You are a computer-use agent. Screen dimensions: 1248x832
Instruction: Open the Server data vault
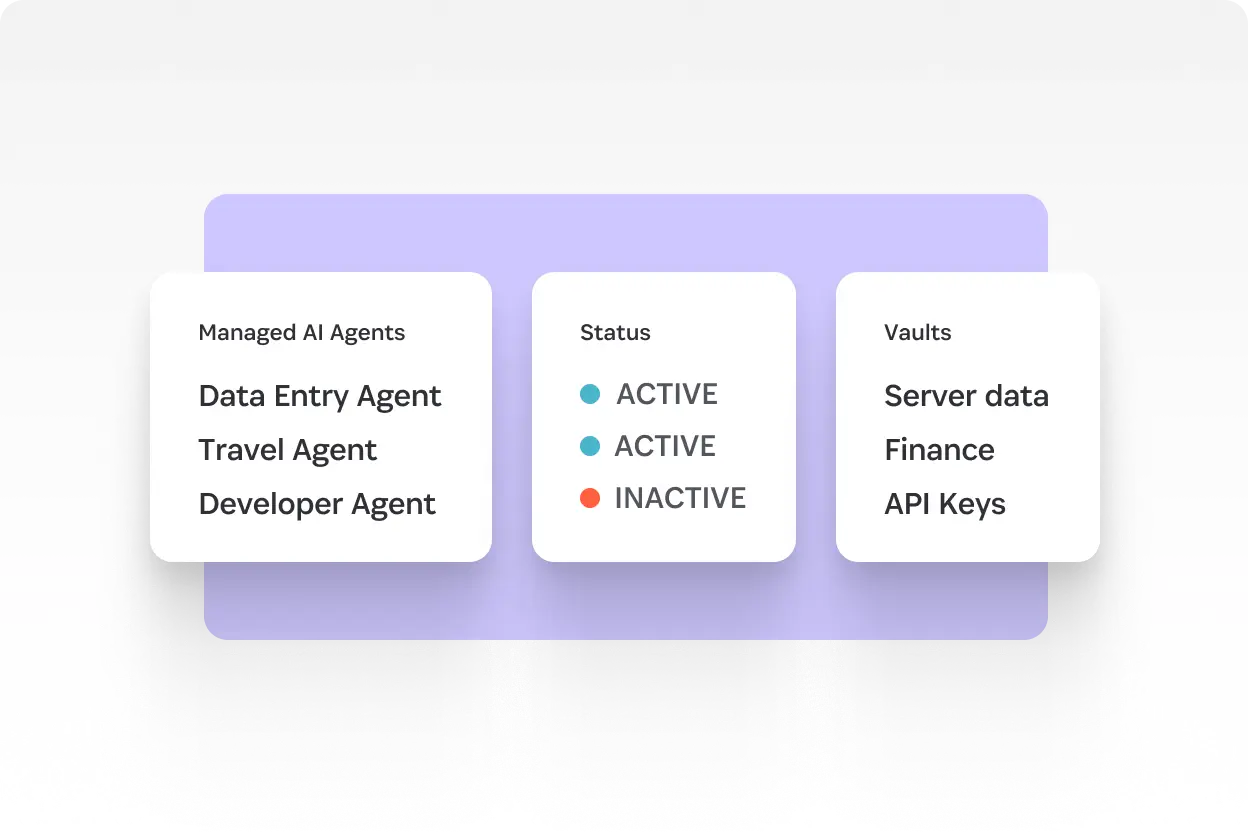(967, 396)
